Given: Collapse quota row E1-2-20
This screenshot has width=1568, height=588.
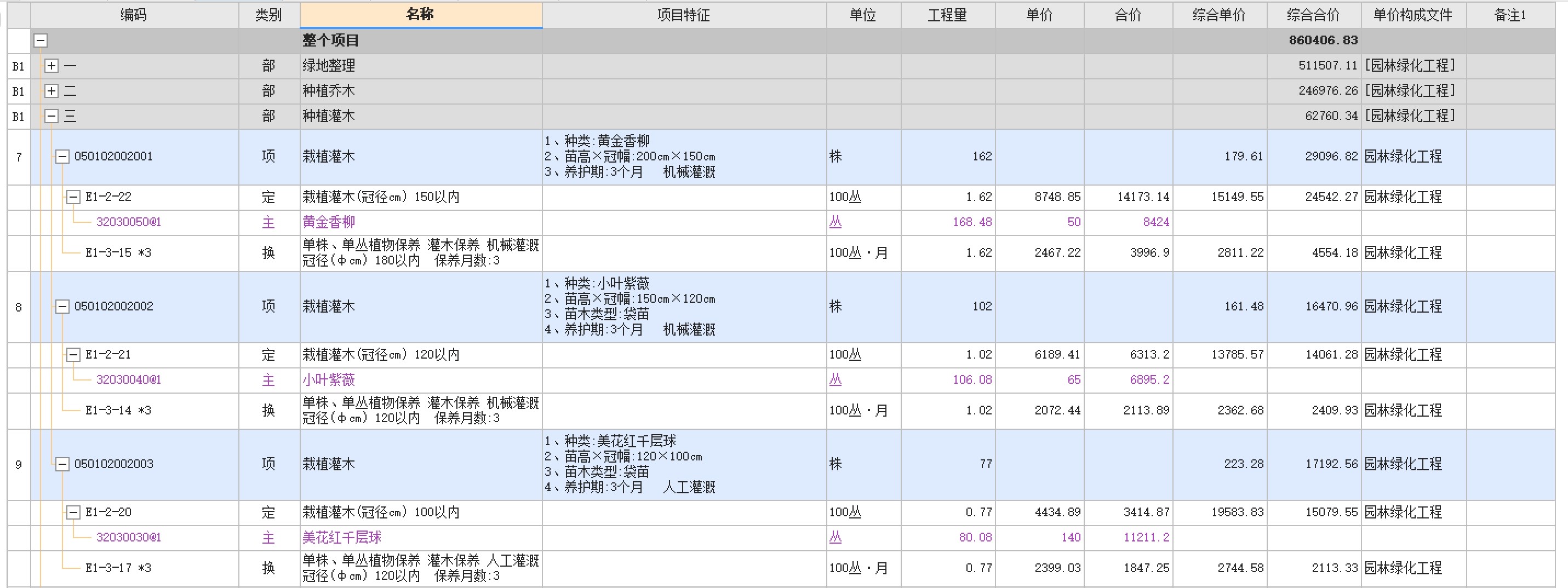Looking at the screenshot, I should (x=73, y=512).
